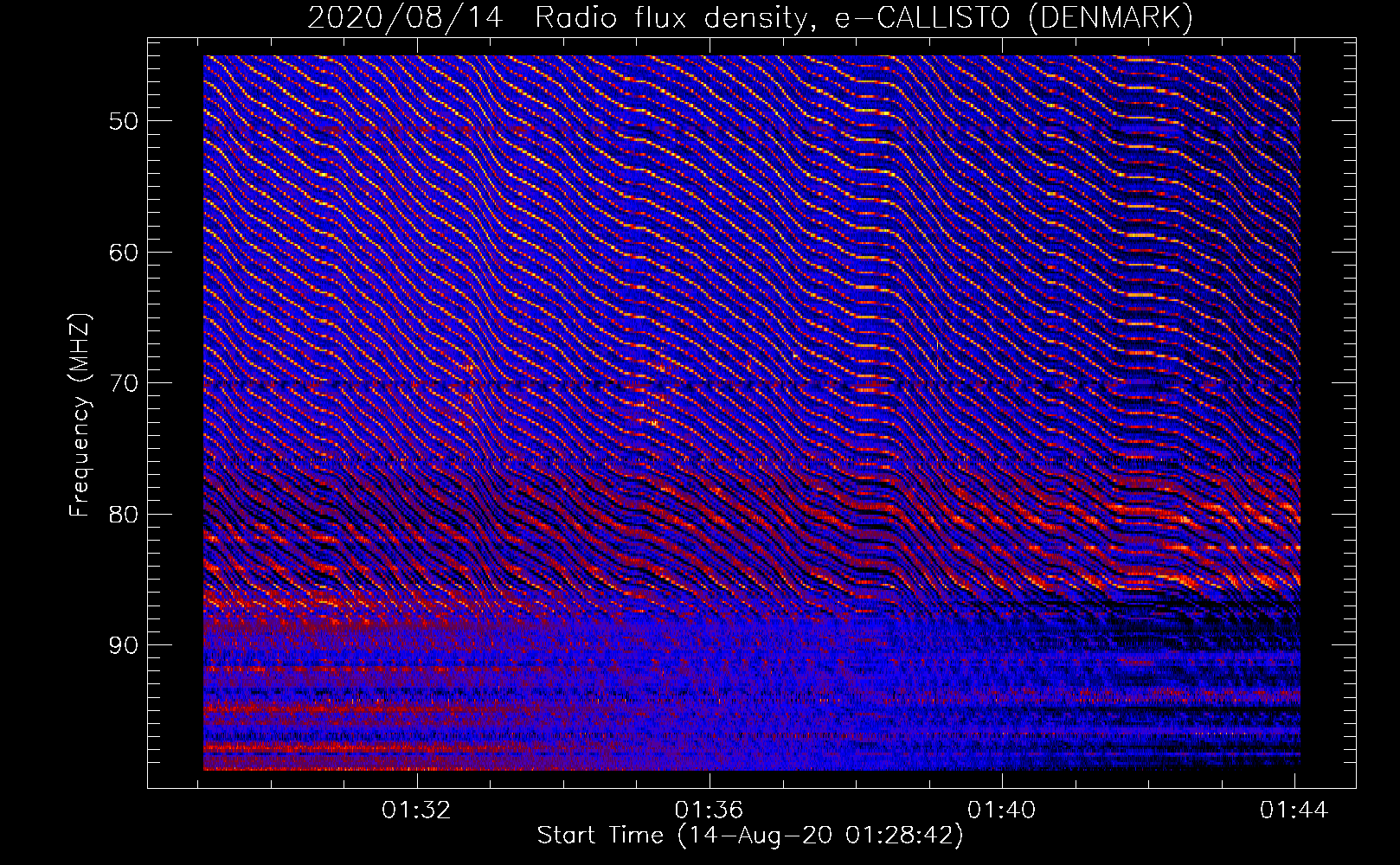This screenshot has height=865, width=1400.
Task: Click the "01:40" time tick label
Action: point(1002,811)
